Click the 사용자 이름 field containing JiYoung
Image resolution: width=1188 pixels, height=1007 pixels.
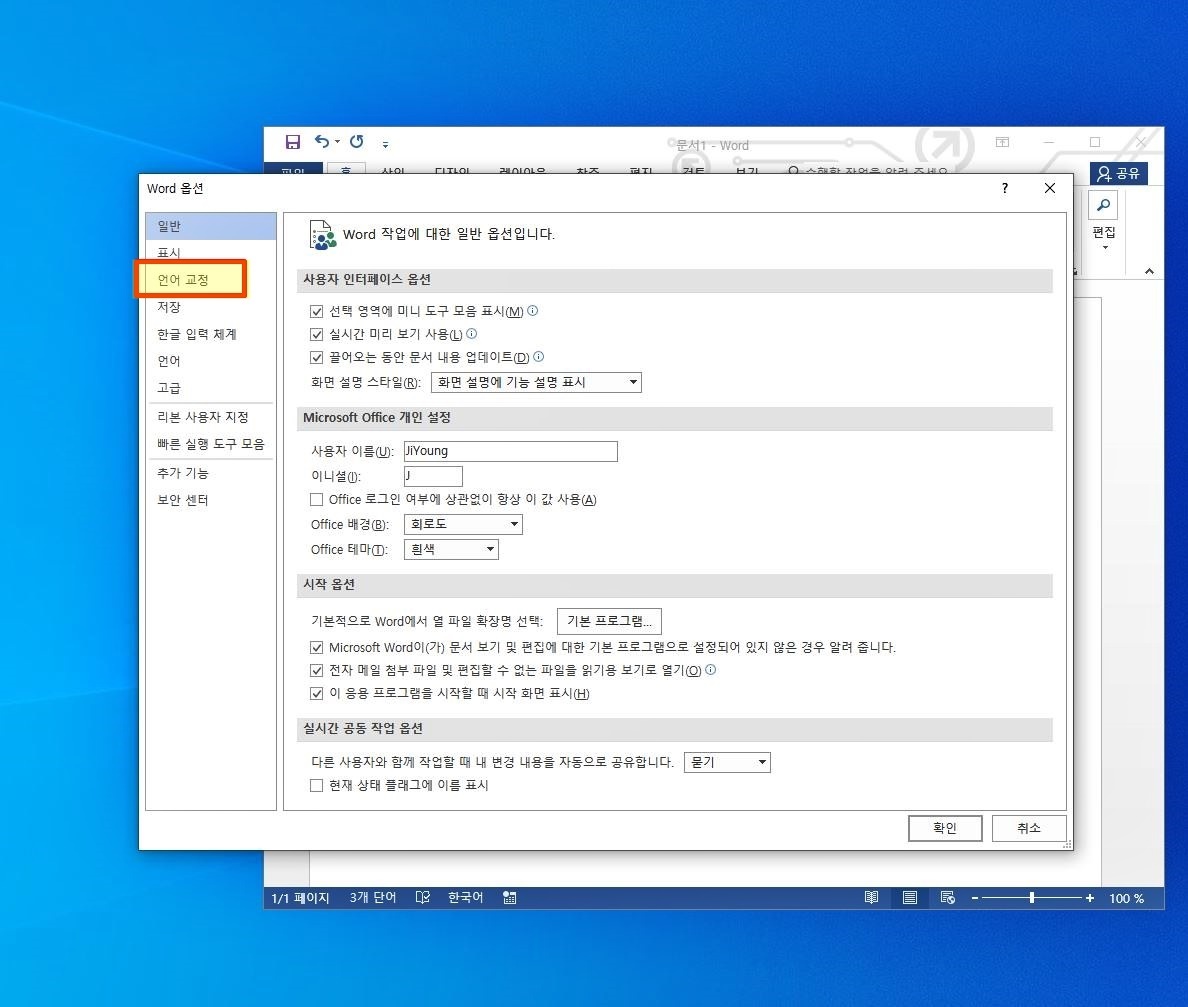point(511,451)
